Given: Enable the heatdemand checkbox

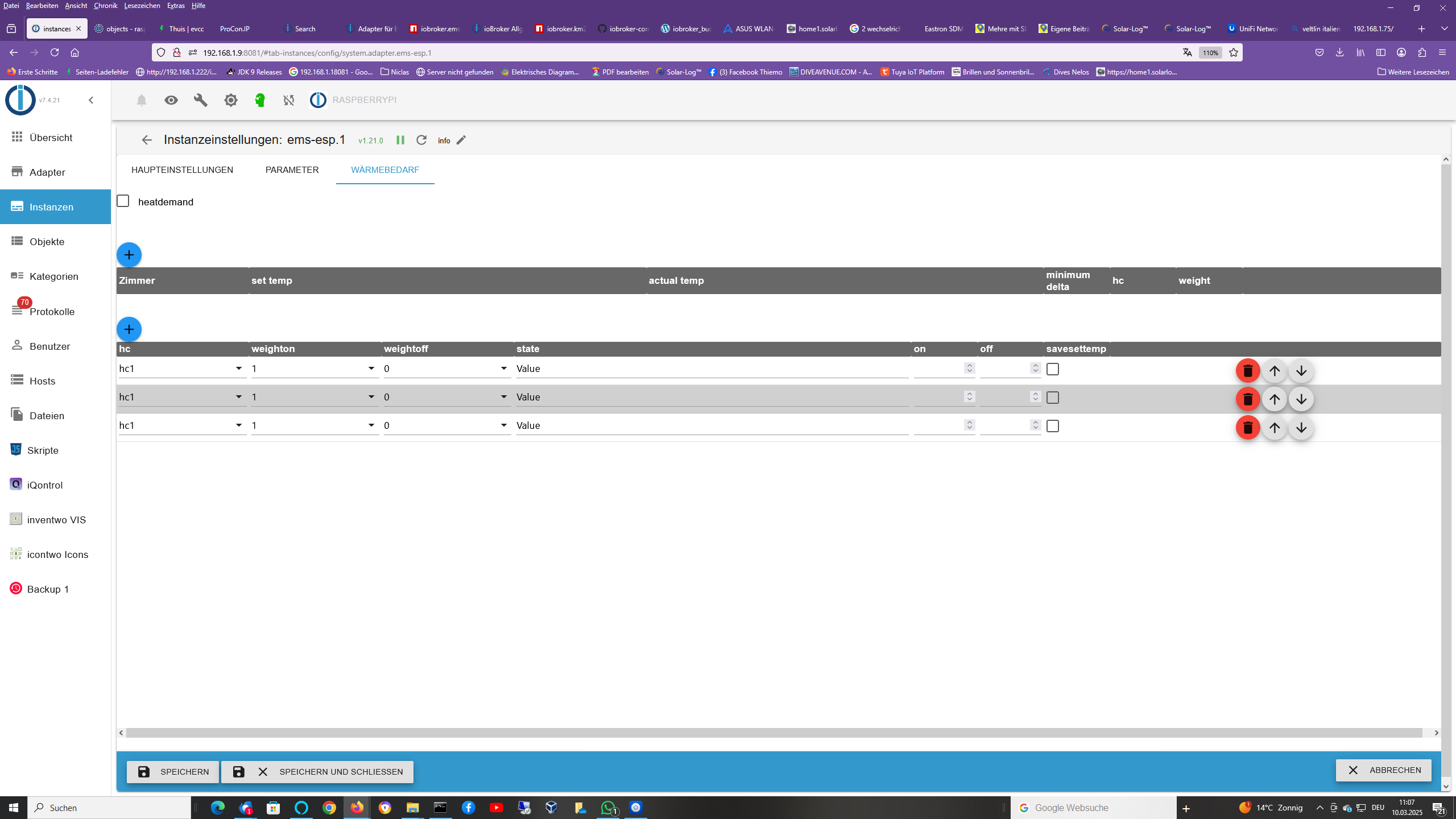Looking at the screenshot, I should (x=123, y=201).
